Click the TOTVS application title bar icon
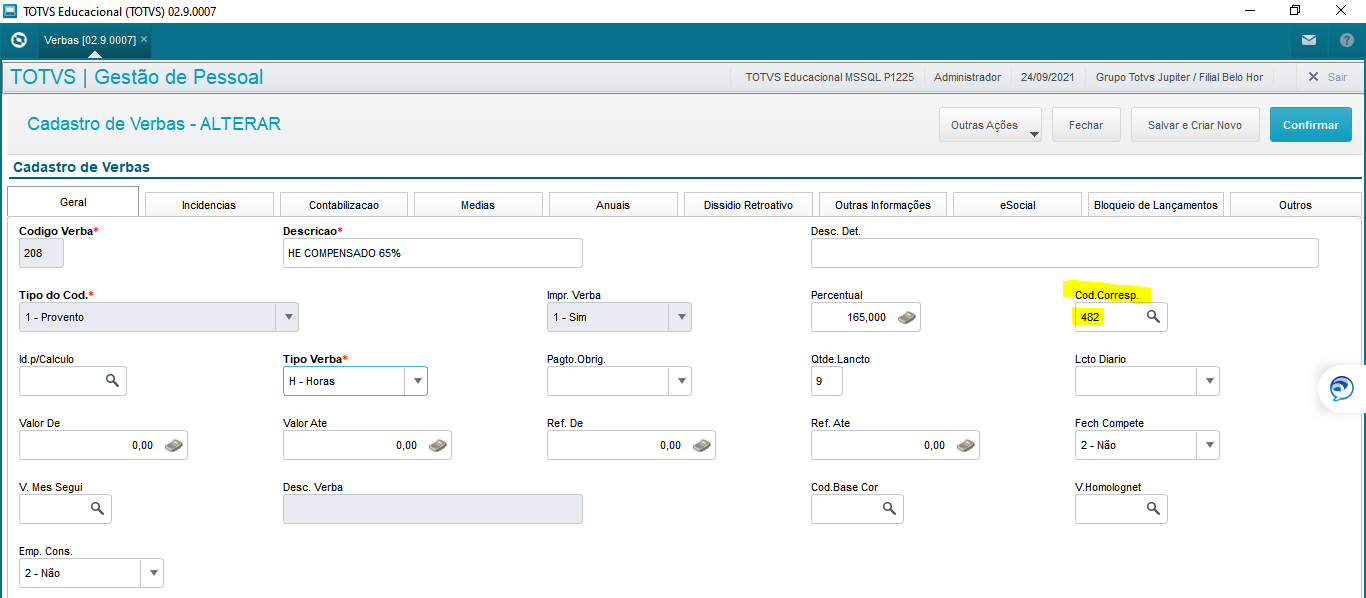Screen dimensions: 1366x598 (11, 11)
